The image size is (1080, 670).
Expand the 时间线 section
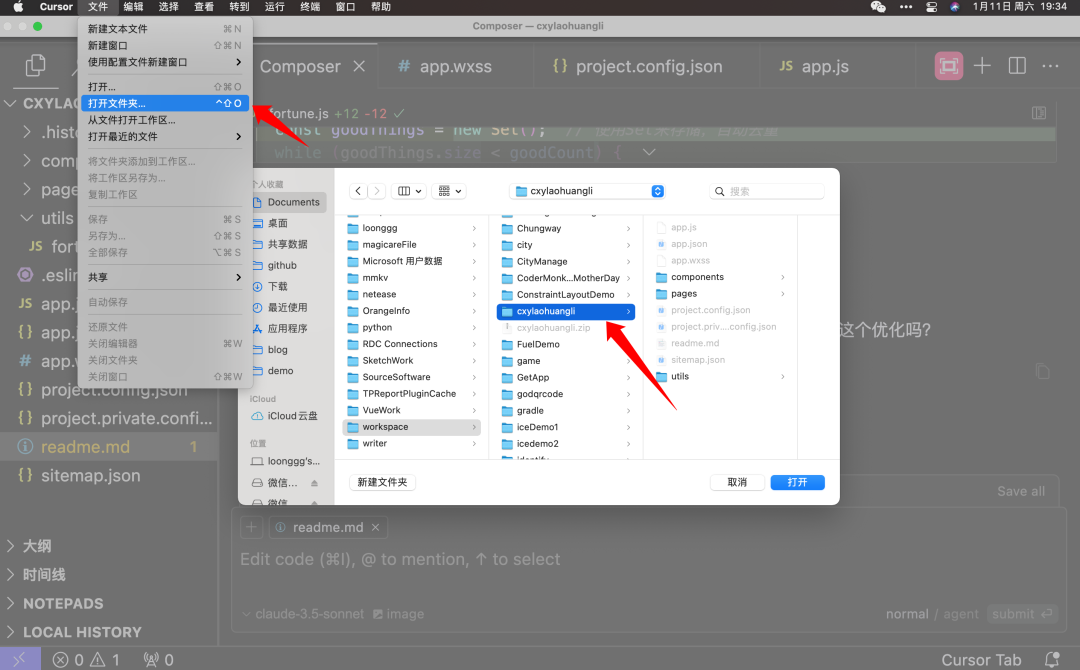[x=109, y=575]
